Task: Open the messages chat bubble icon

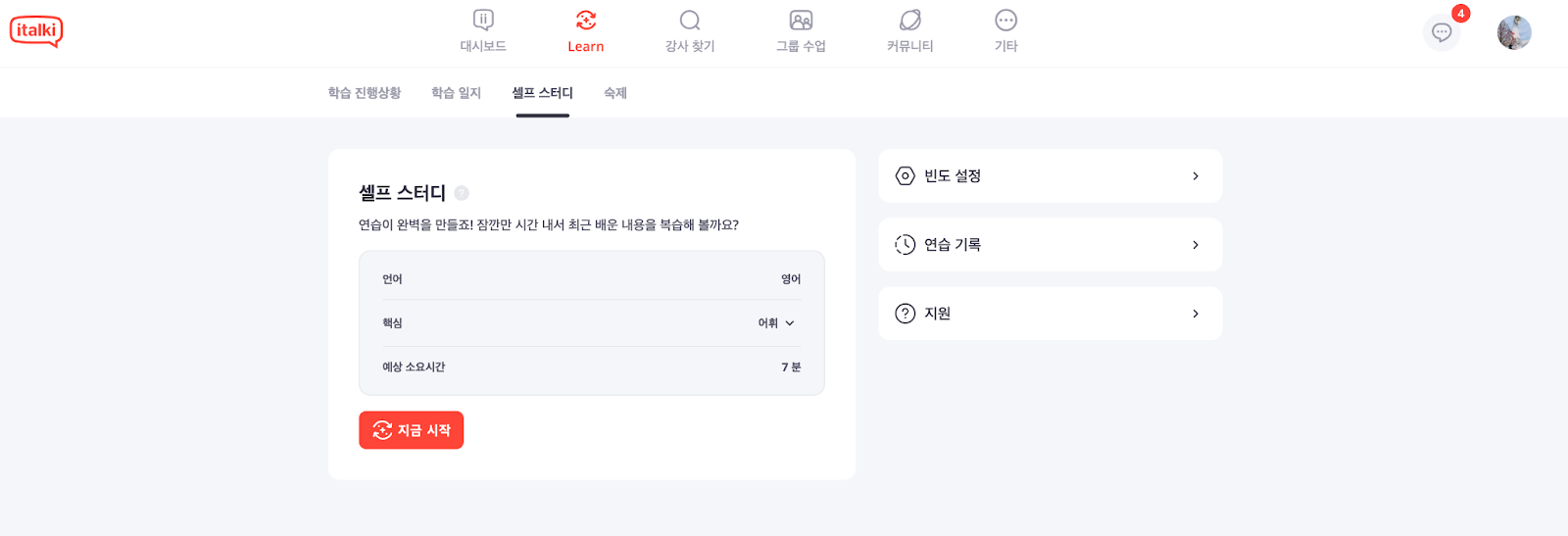Action: point(1442,32)
